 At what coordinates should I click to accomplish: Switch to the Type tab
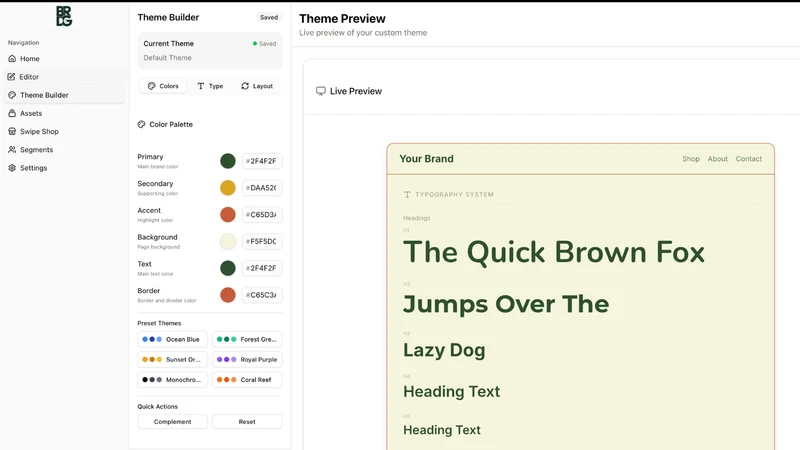tap(210, 86)
